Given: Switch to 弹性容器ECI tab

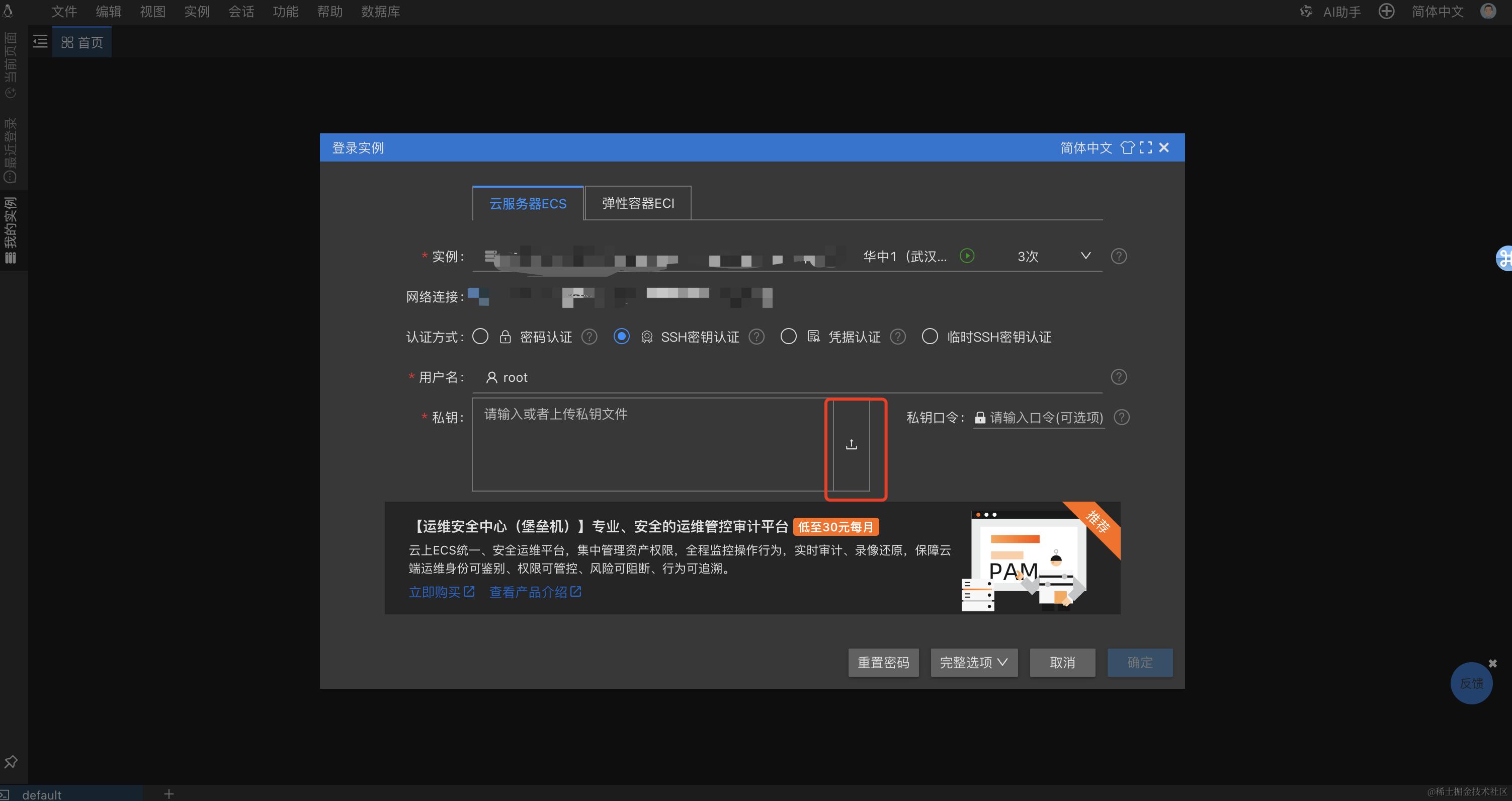Looking at the screenshot, I should click(x=637, y=203).
